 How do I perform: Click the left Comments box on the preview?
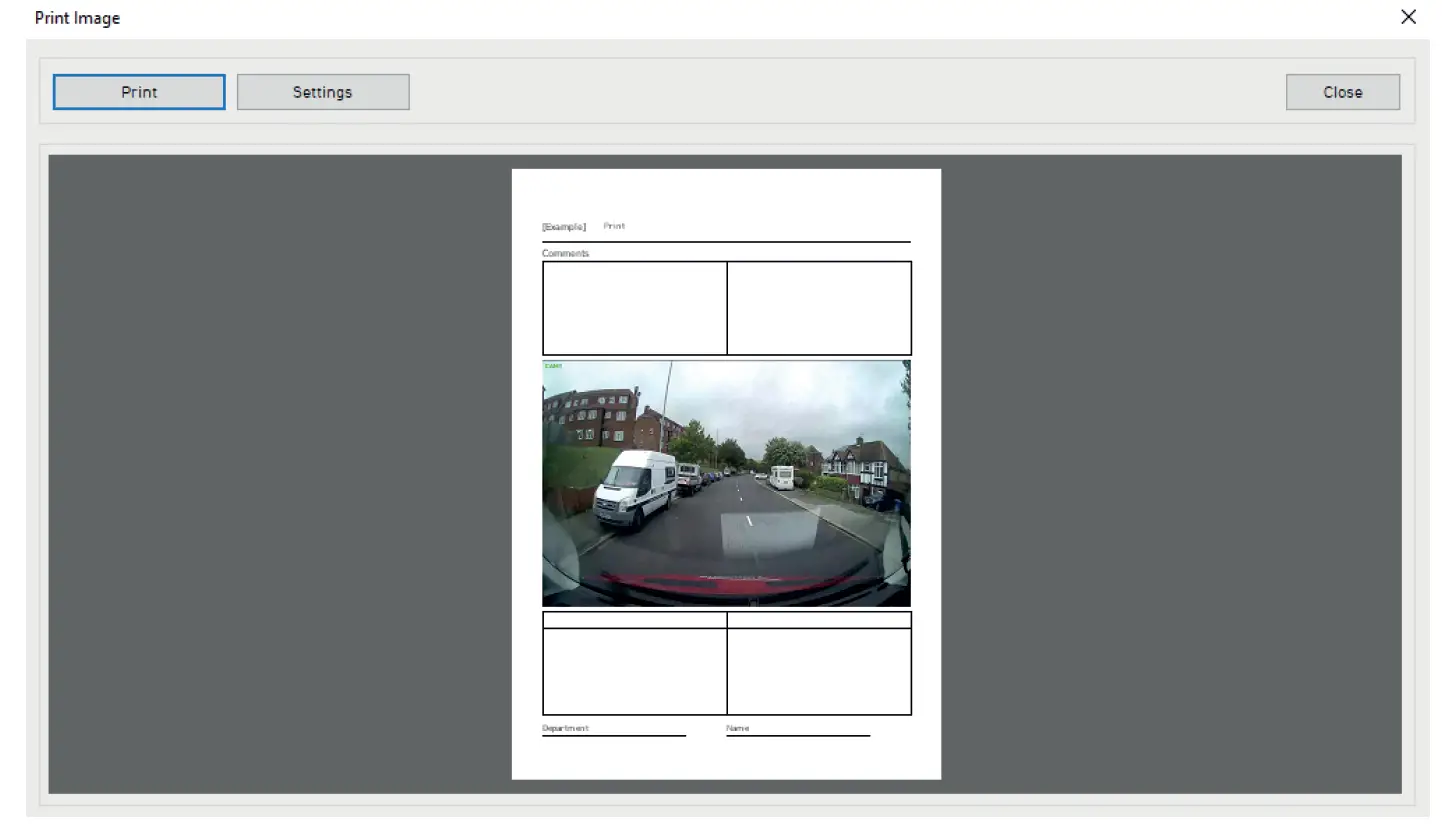[634, 308]
